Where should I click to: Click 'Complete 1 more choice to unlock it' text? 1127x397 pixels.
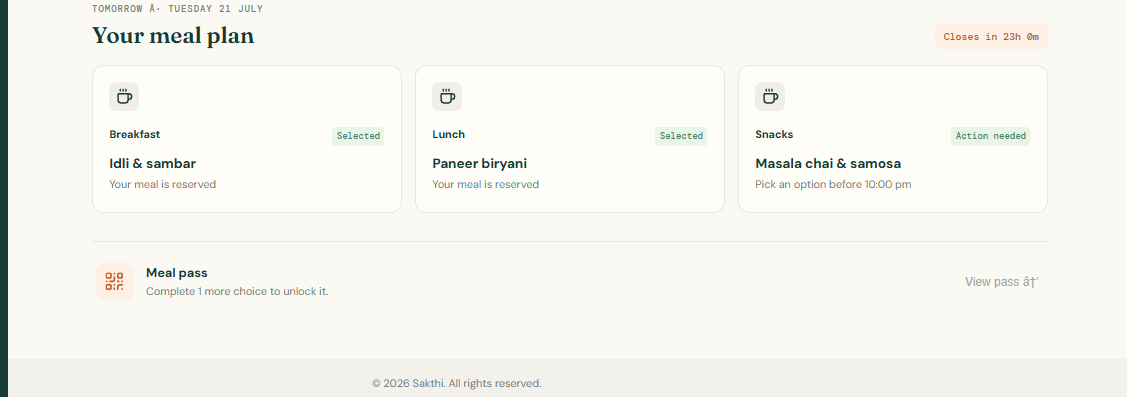point(237,291)
